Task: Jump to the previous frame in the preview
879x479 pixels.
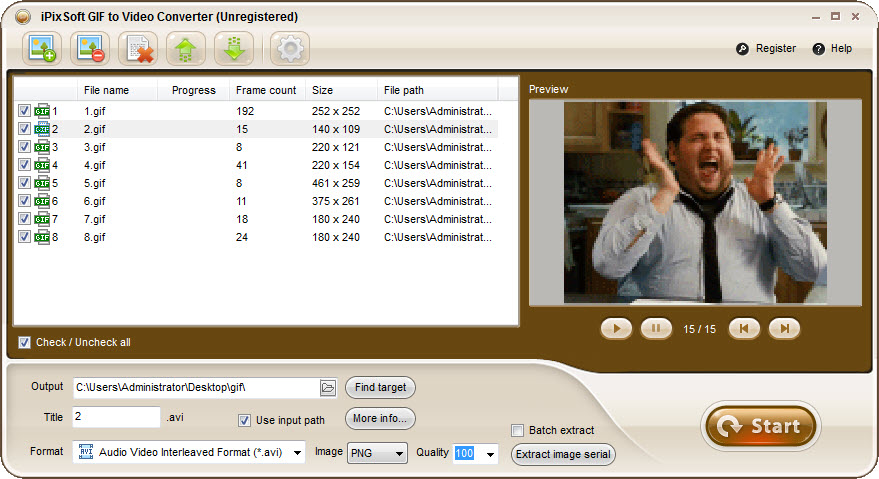Action: coord(744,328)
